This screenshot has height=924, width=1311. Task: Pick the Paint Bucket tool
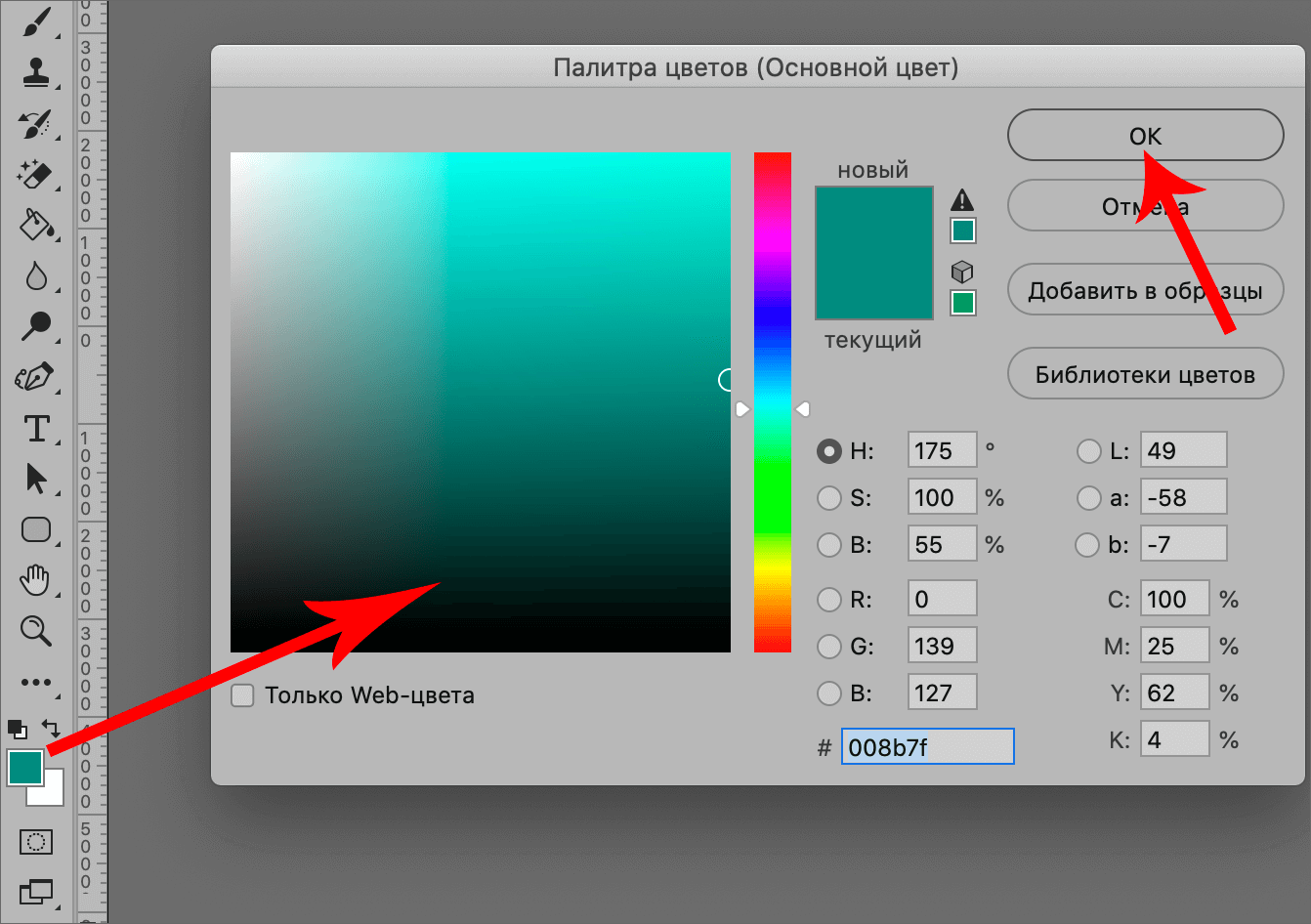click(x=35, y=225)
